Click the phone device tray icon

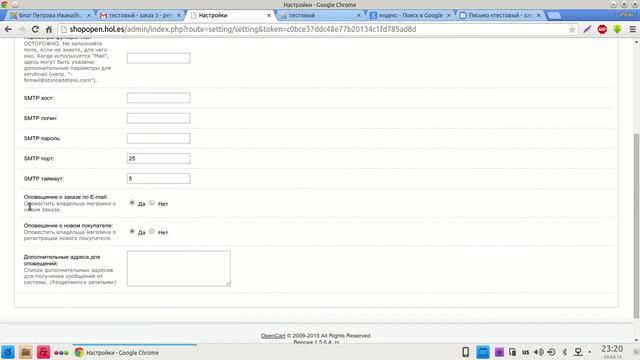[x=465, y=352]
